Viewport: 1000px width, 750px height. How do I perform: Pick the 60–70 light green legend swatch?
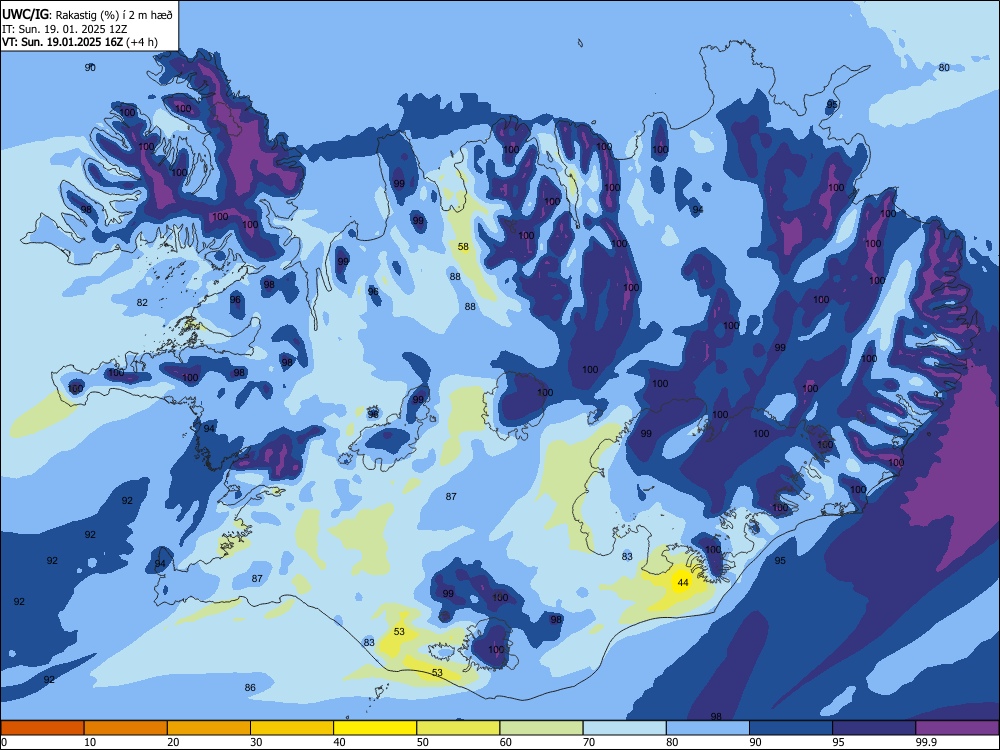[x=541, y=728]
